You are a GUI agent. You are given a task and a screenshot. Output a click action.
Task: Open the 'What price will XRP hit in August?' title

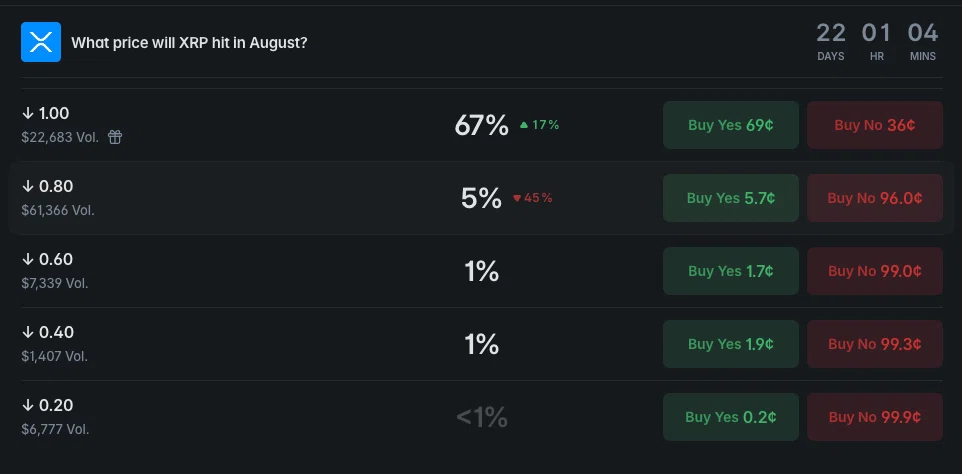[x=190, y=44]
